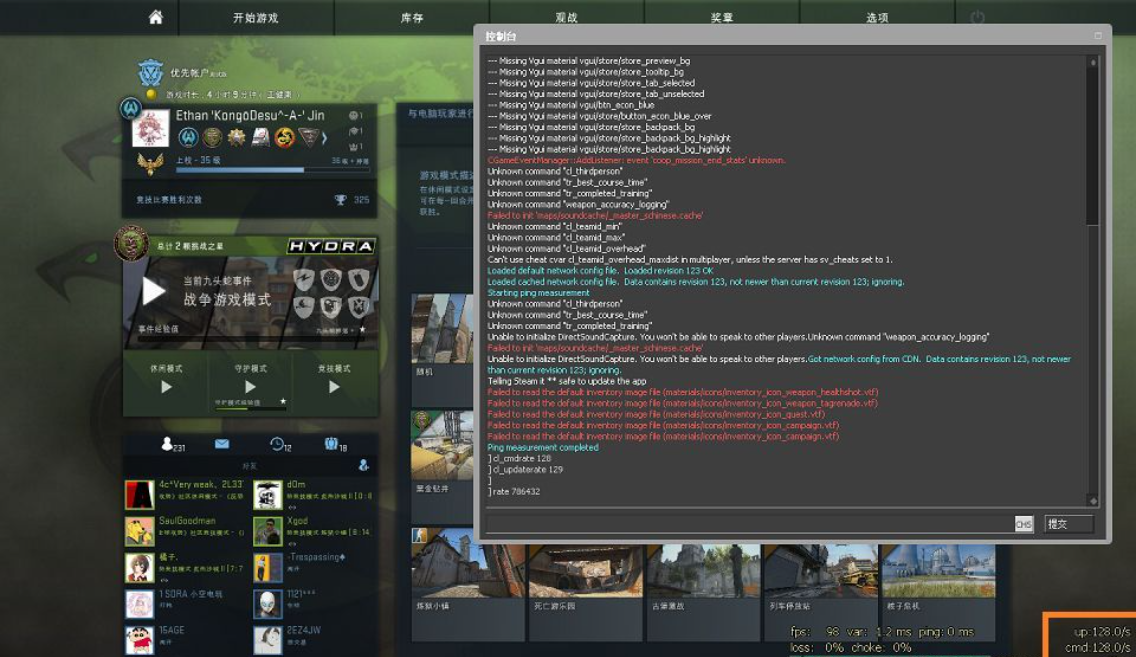Viewport: 1136px width, 657px height.
Task: Close the 控制台 console window
Action: (x=1098, y=35)
